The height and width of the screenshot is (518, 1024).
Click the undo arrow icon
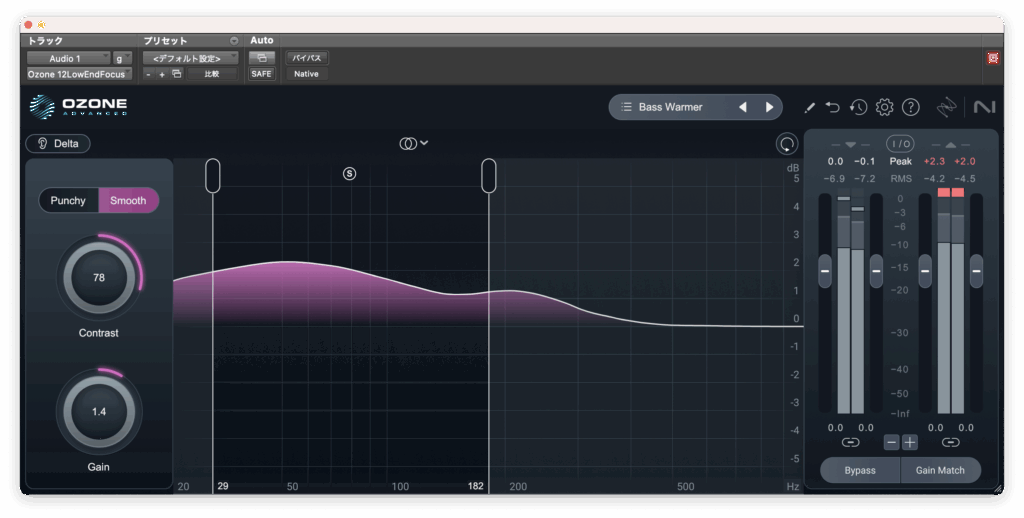tap(833, 107)
